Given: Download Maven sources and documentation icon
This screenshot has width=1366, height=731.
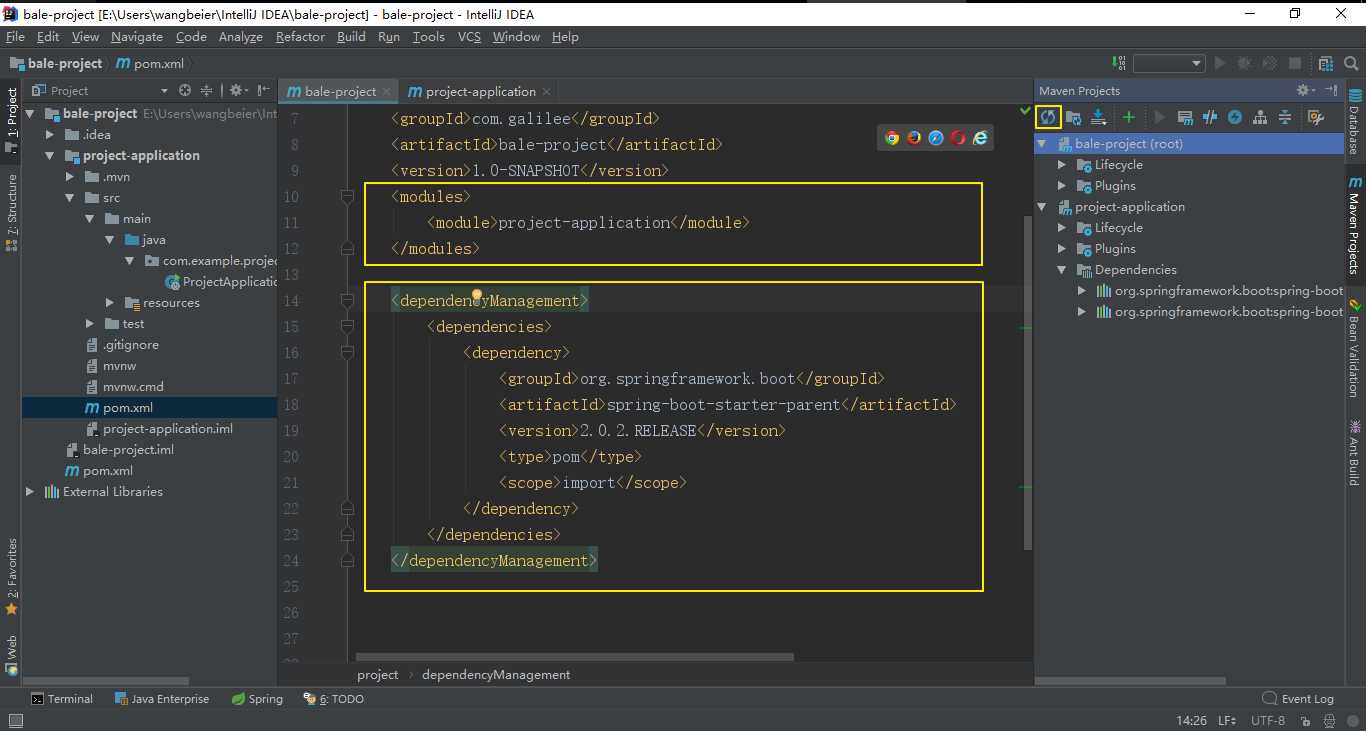Looking at the screenshot, I should 1098,117.
